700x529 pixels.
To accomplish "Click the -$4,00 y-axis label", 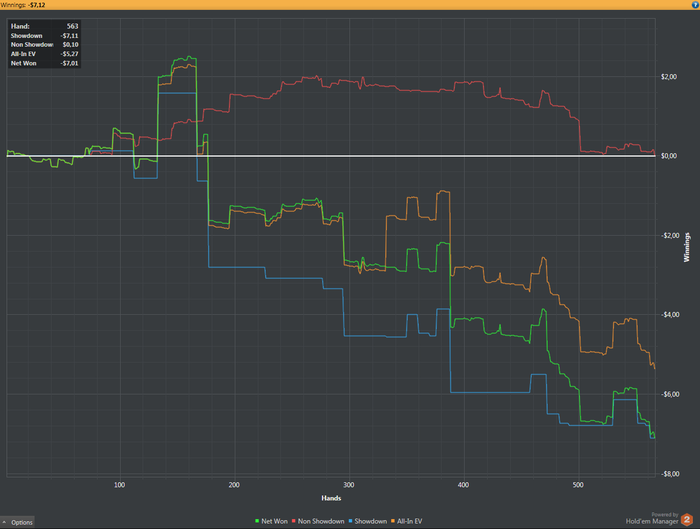I will [670, 315].
